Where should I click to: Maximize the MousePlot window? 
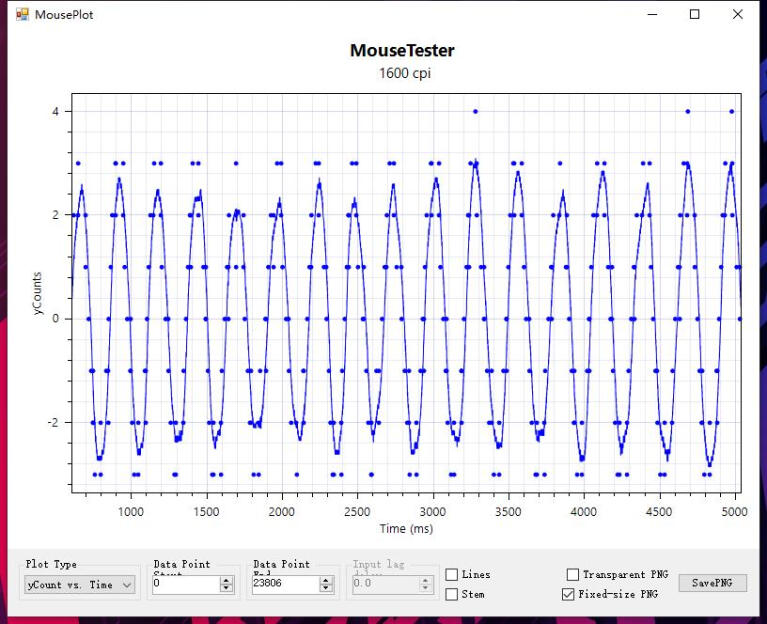695,15
